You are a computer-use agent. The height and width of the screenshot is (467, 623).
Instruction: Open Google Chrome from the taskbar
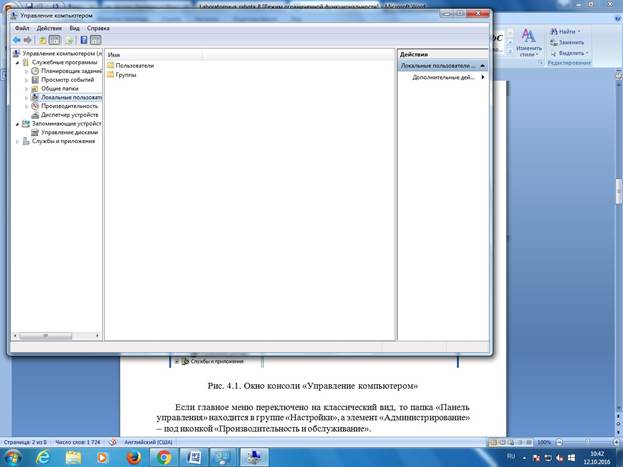[164, 457]
